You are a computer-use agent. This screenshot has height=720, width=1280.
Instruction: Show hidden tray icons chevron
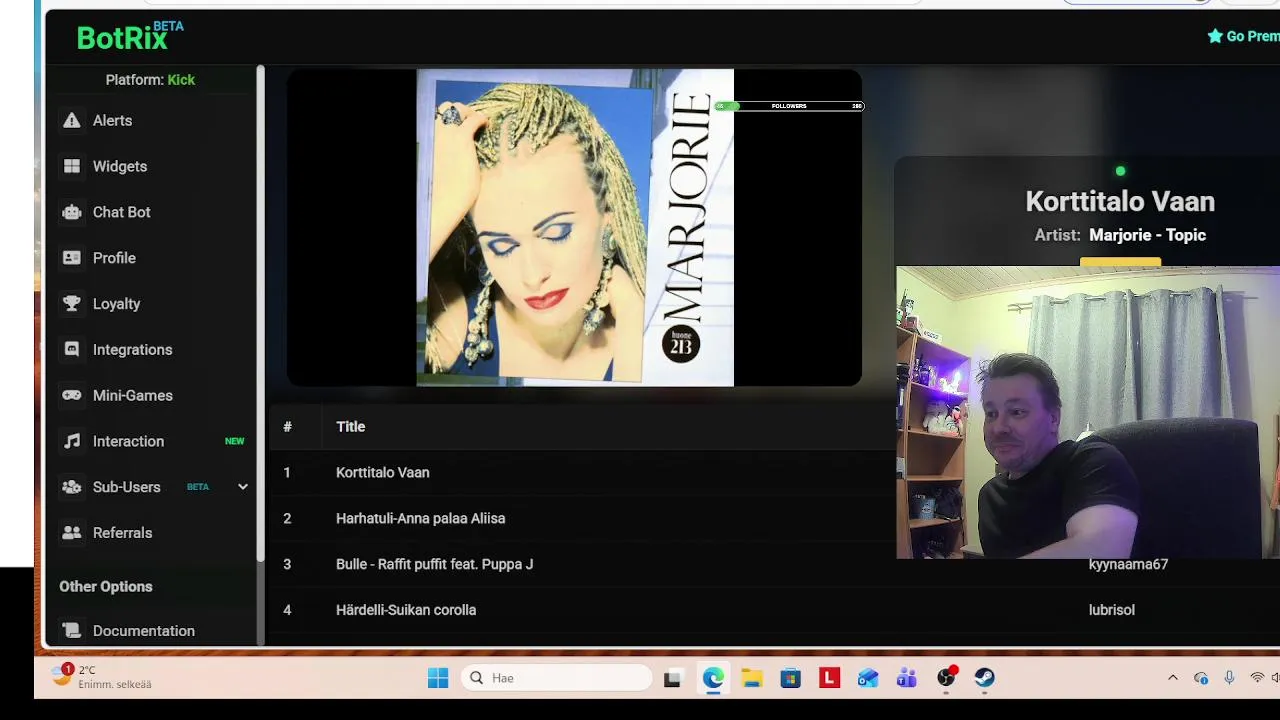click(1173, 678)
